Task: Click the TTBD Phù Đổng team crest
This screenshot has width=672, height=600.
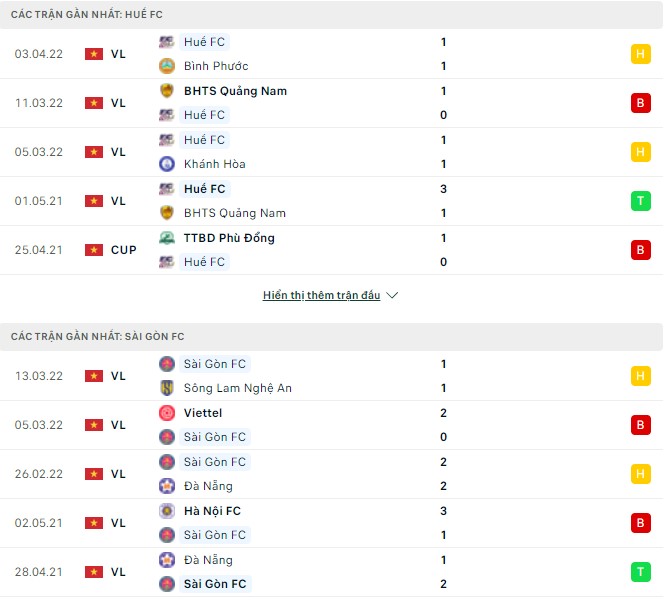Action: tap(167, 238)
